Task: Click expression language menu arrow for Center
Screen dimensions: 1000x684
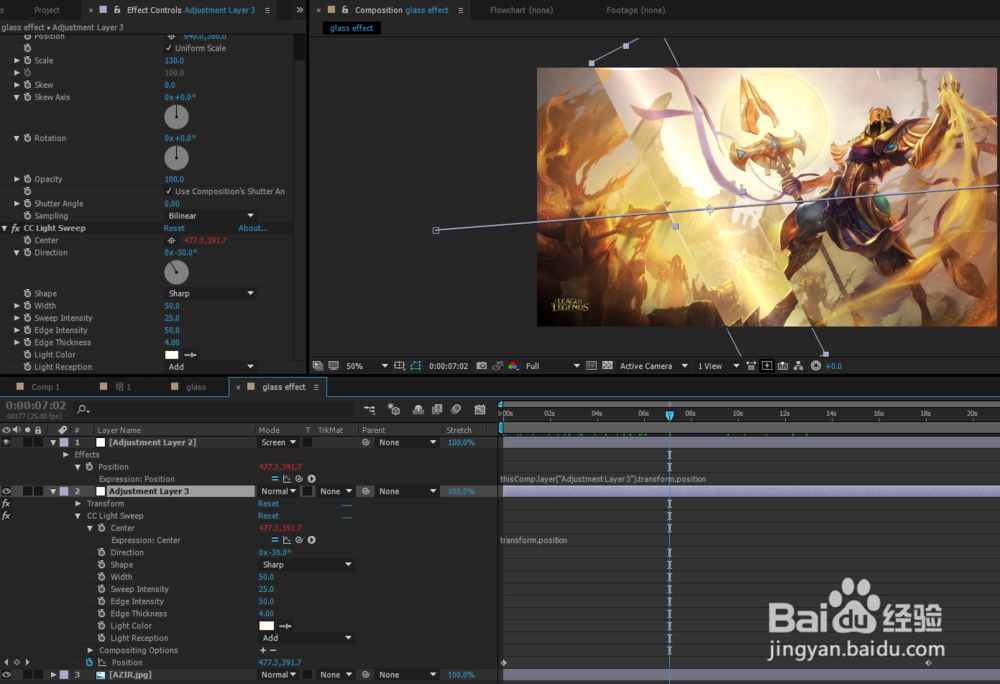Action: (311, 540)
